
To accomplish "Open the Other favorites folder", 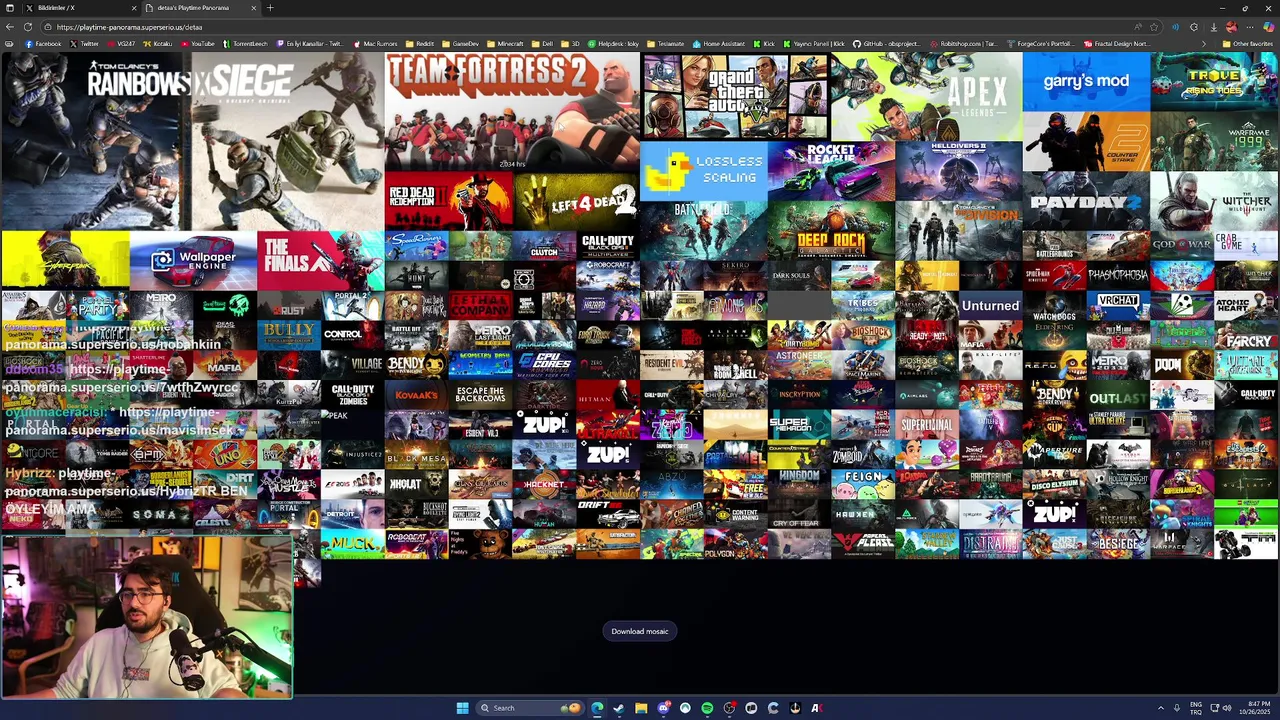I will pyautogui.click(x=1247, y=44).
